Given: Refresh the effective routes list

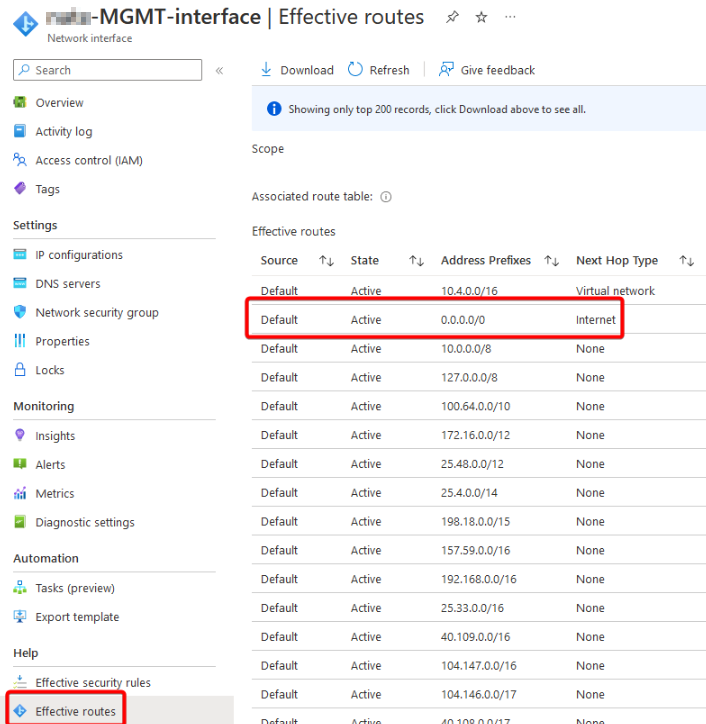Looking at the screenshot, I should point(378,70).
